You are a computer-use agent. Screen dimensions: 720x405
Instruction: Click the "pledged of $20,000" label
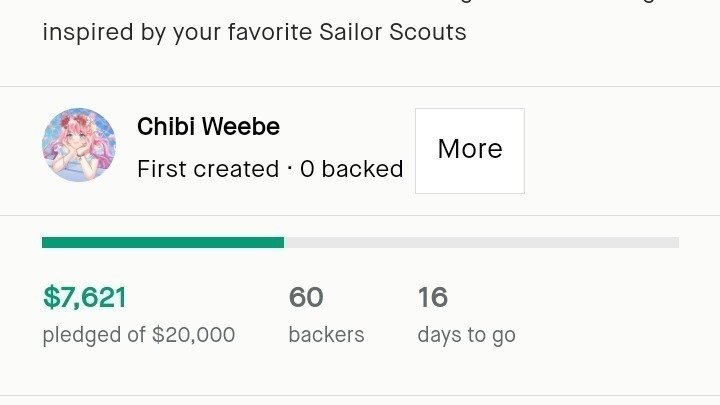click(138, 334)
